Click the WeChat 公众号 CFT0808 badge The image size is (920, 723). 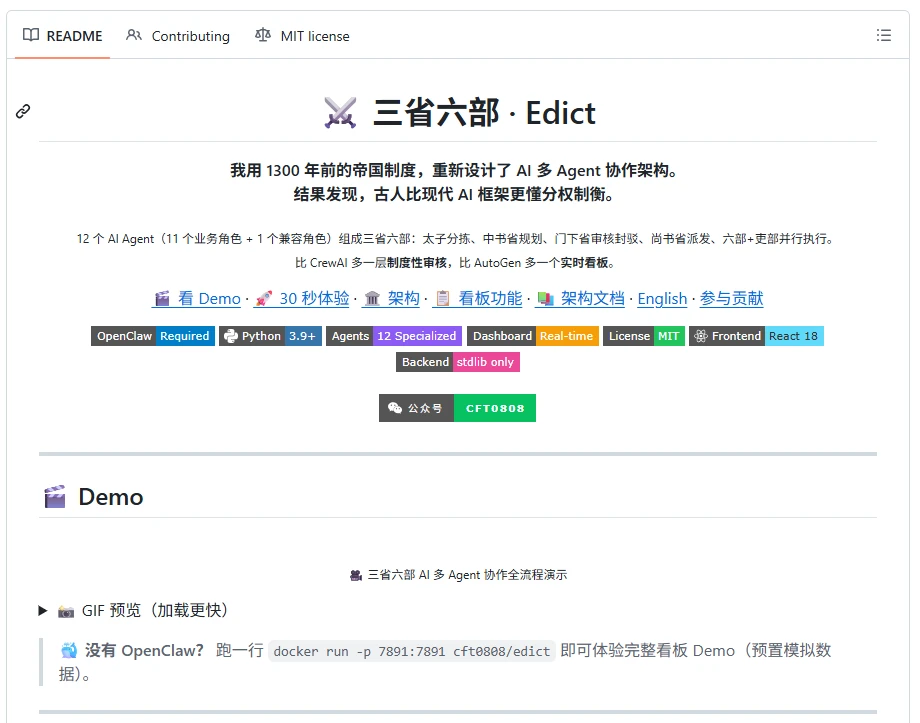457,408
